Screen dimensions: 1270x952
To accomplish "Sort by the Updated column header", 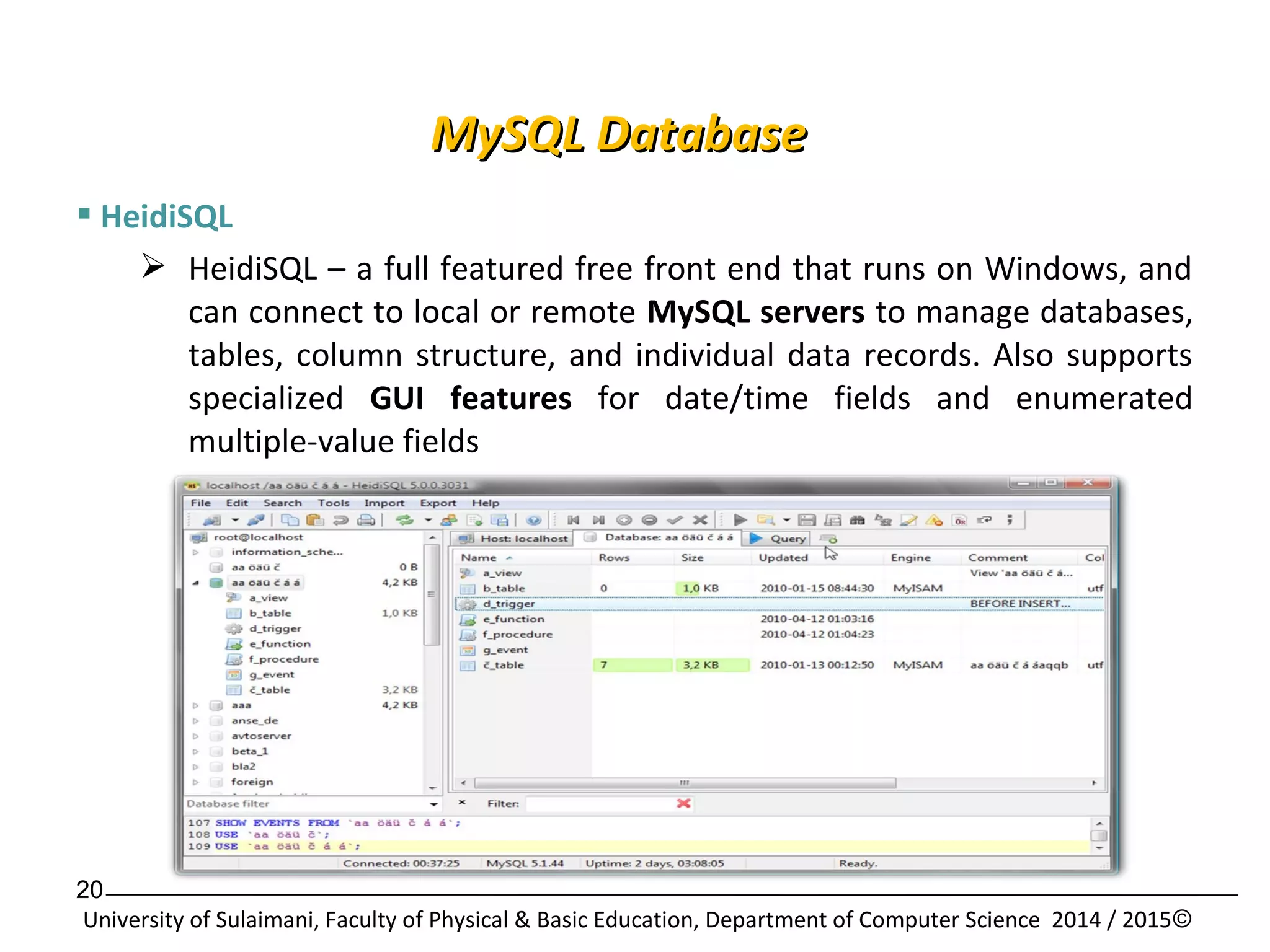I will (819, 558).
